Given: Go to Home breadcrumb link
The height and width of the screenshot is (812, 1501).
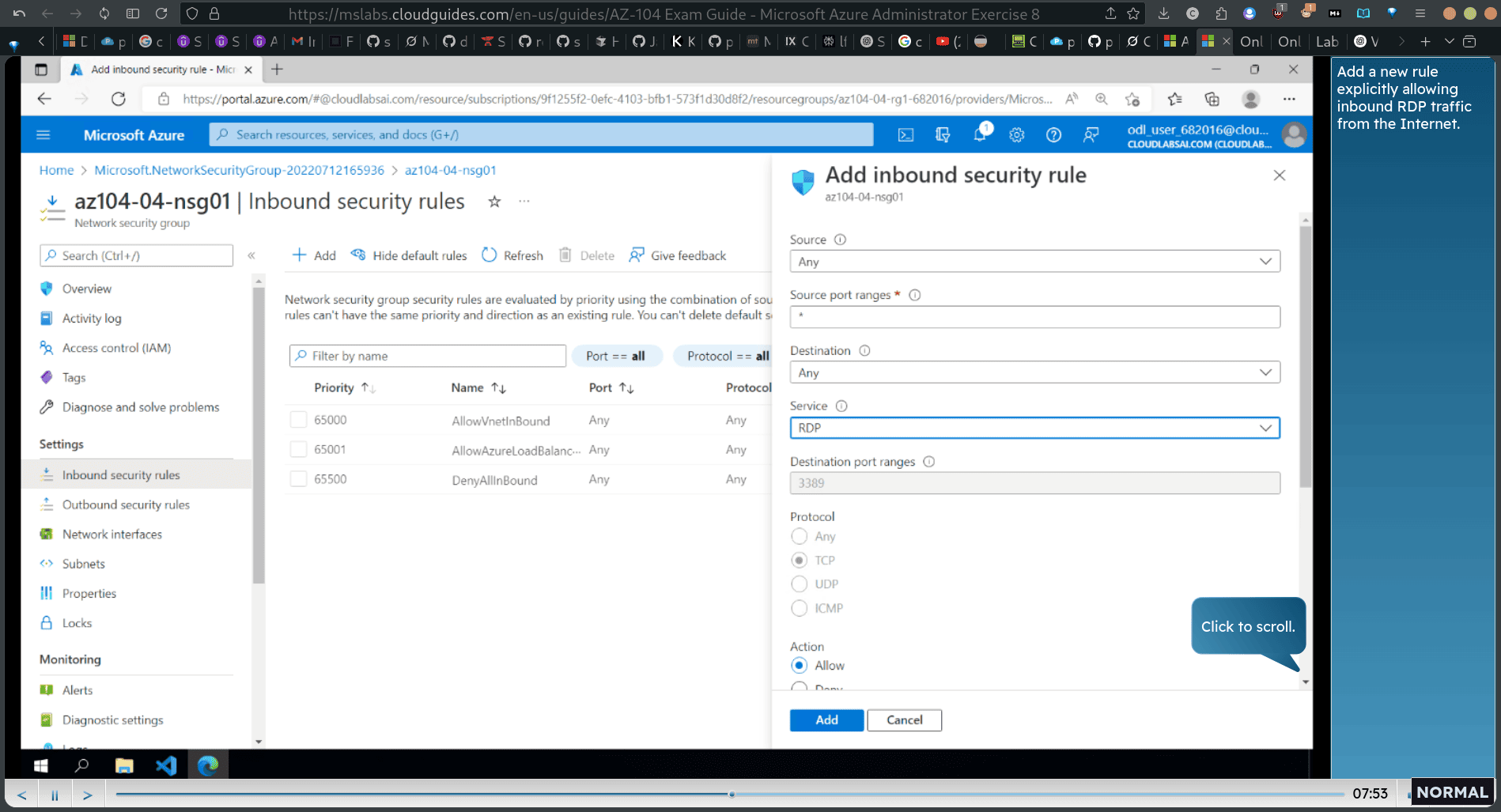Looking at the screenshot, I should (56, 170).
